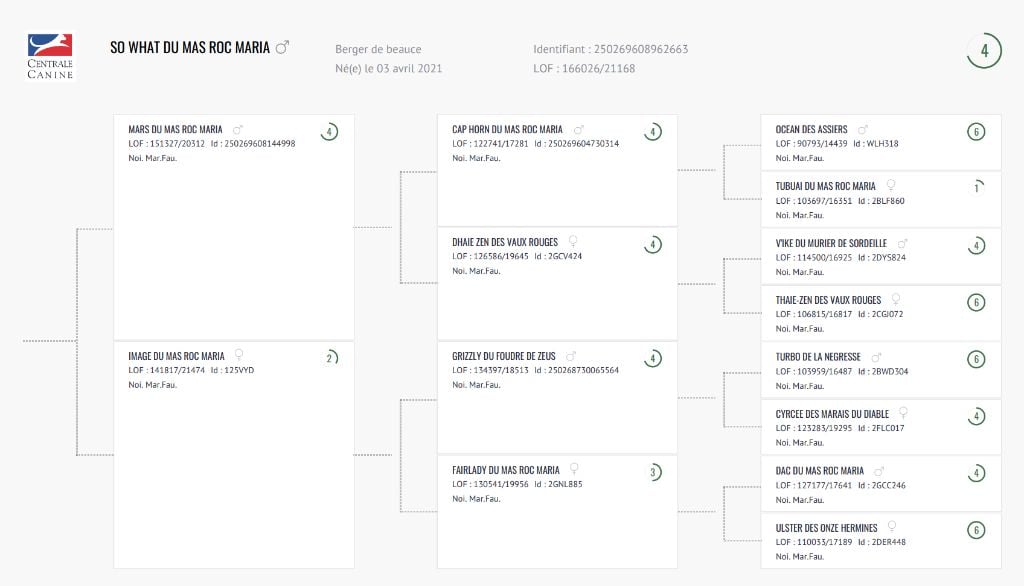1024x586 pixels.
Task: Click the rating circle for GRIZZLY DU FOUDRE DE ZEUS
Action: [x=653, y=358]
